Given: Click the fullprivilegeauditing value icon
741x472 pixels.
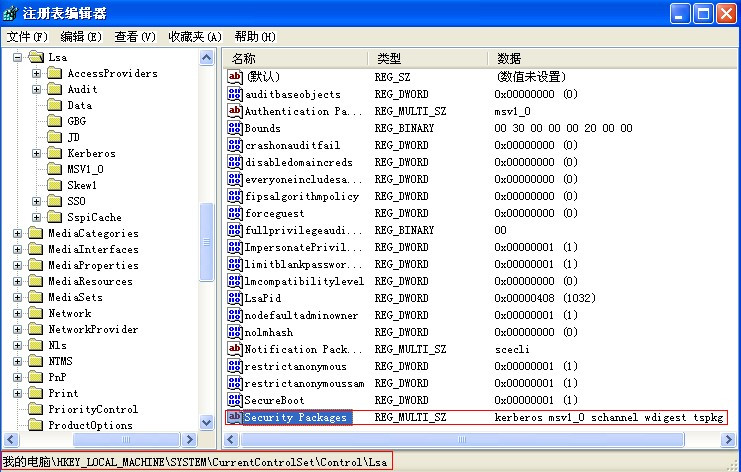Looking at the screenshot, I should [235, 230].
